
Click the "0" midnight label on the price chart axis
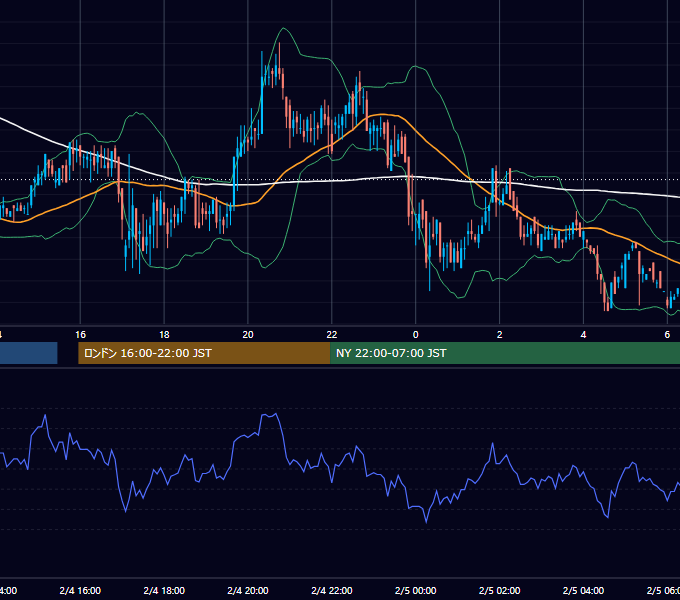pos(415,335)
